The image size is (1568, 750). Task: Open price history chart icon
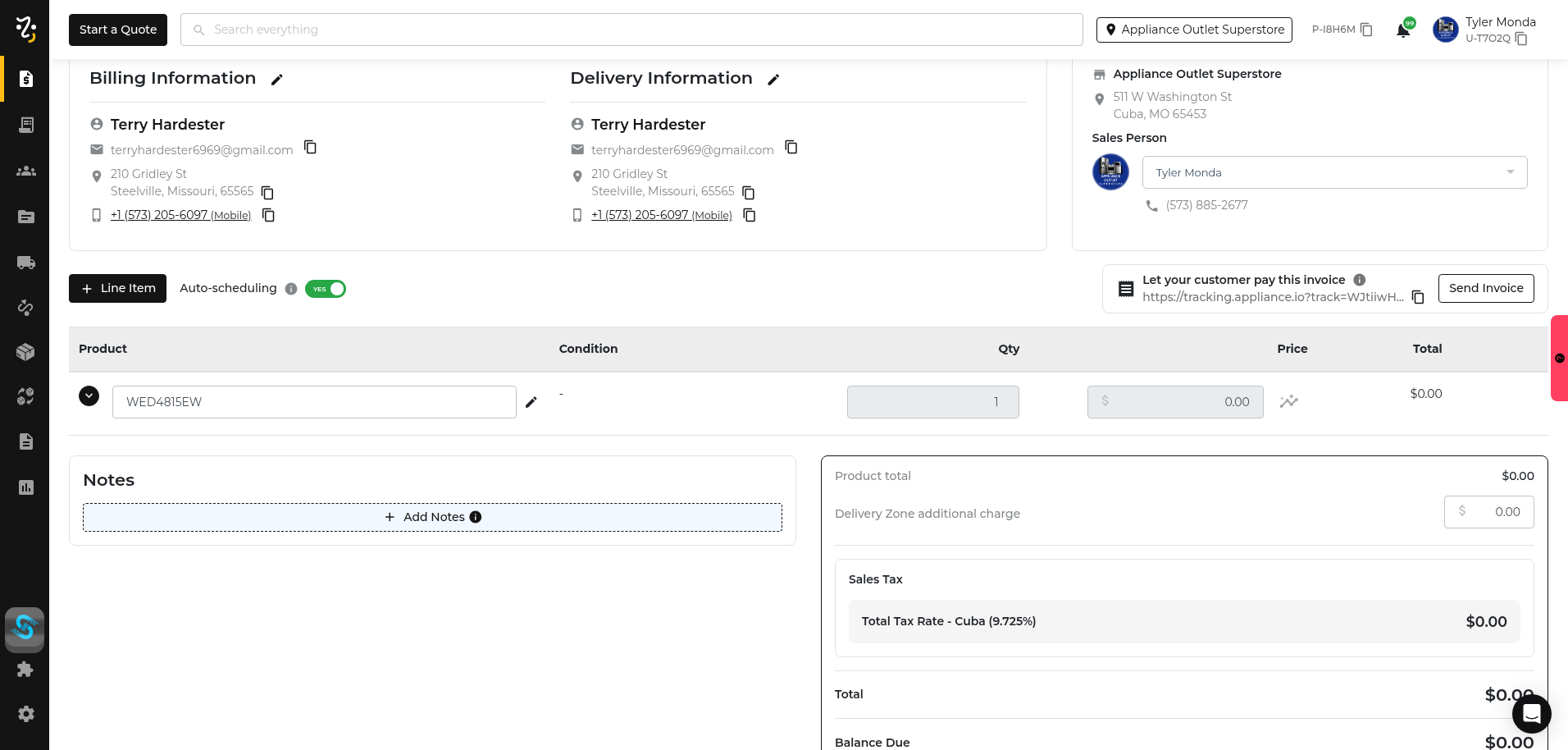point(1289,401)
